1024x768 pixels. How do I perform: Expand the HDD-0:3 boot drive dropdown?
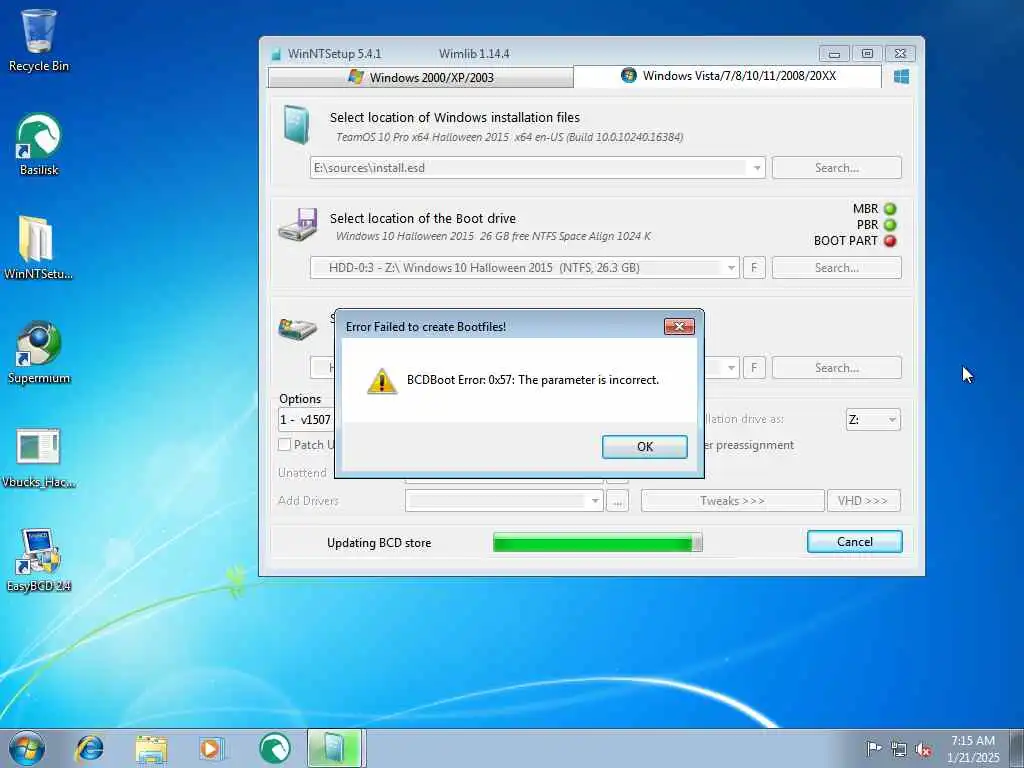click(x=731, y=268)
